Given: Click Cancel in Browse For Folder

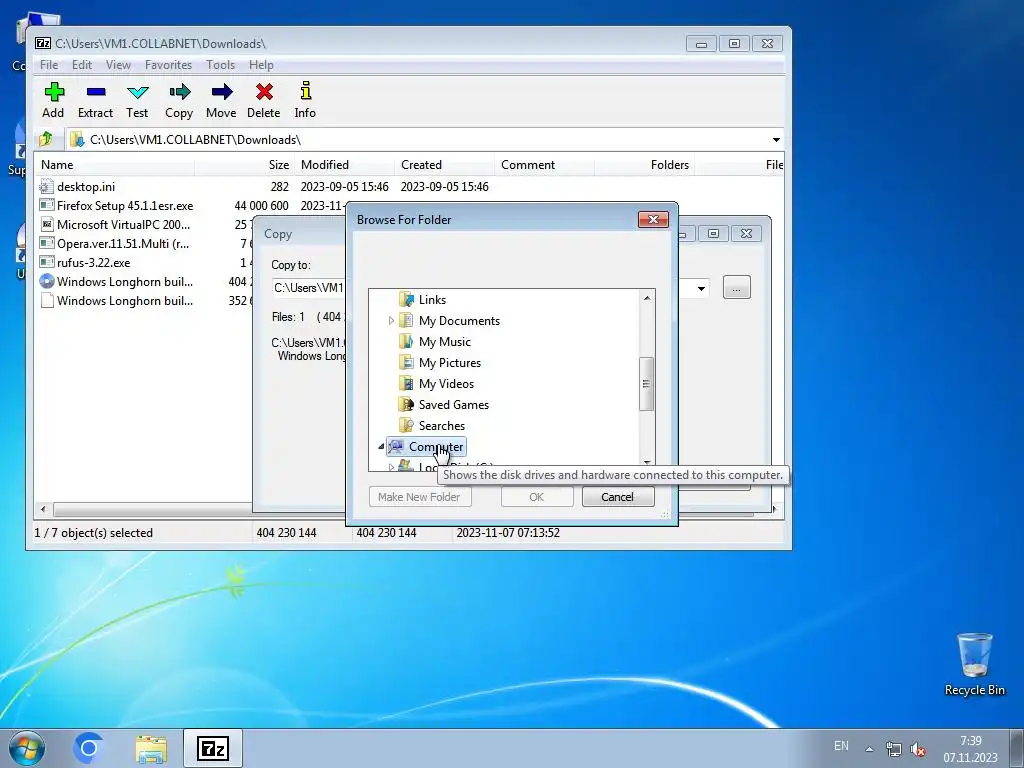Looking at the screenshot, I should 618,497.
